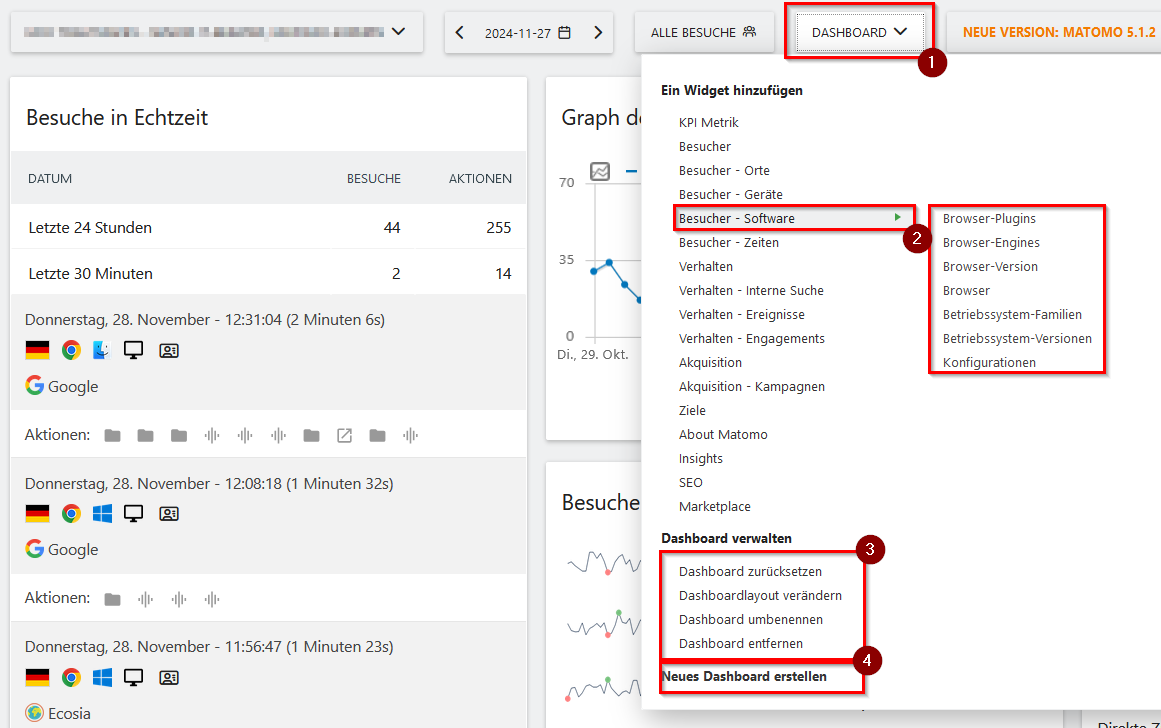Screen dimensions: 1161x728
Task: Click Dashboard entfernen
Action: (740, 644)
